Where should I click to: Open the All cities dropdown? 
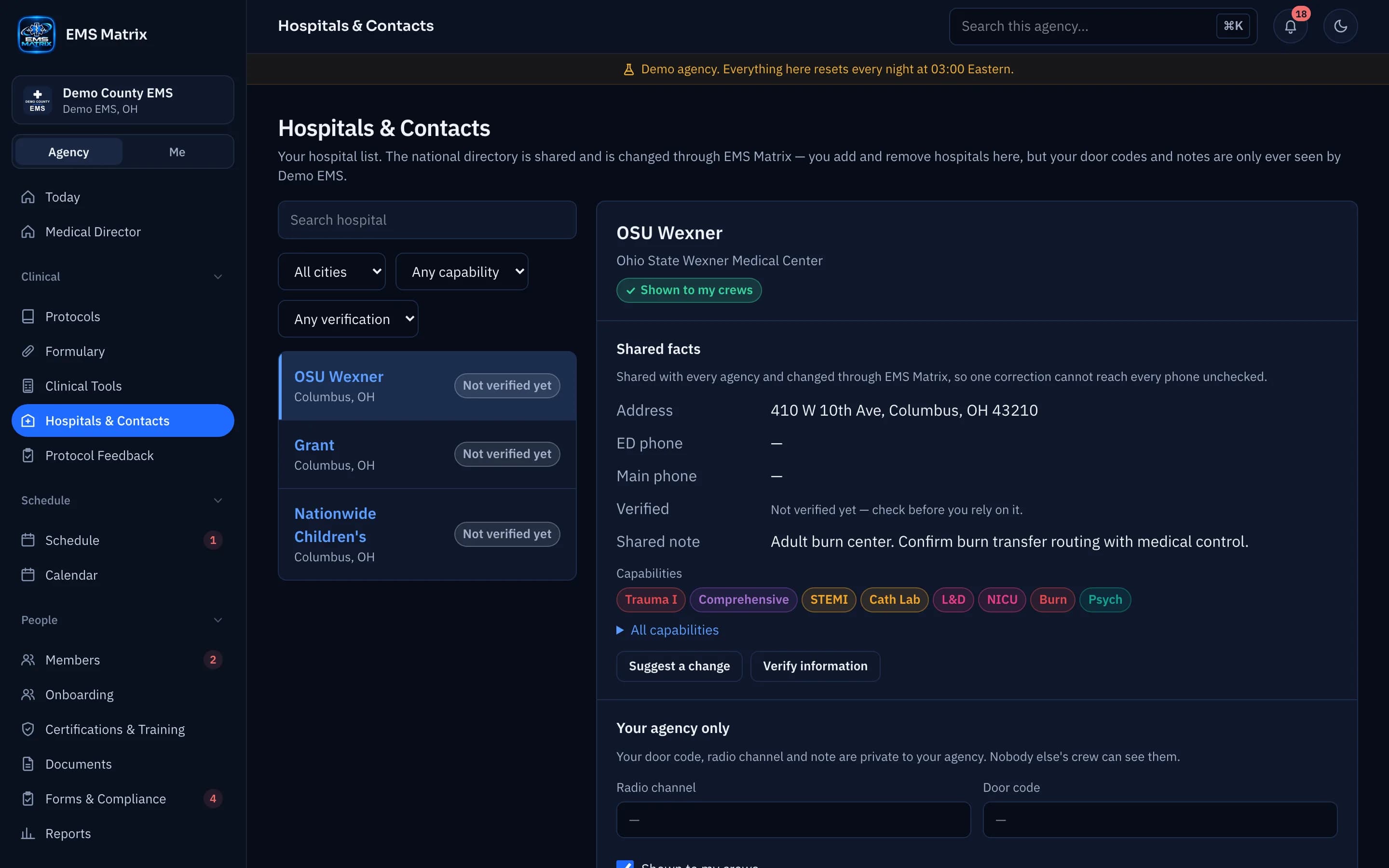tap(332, 271)
